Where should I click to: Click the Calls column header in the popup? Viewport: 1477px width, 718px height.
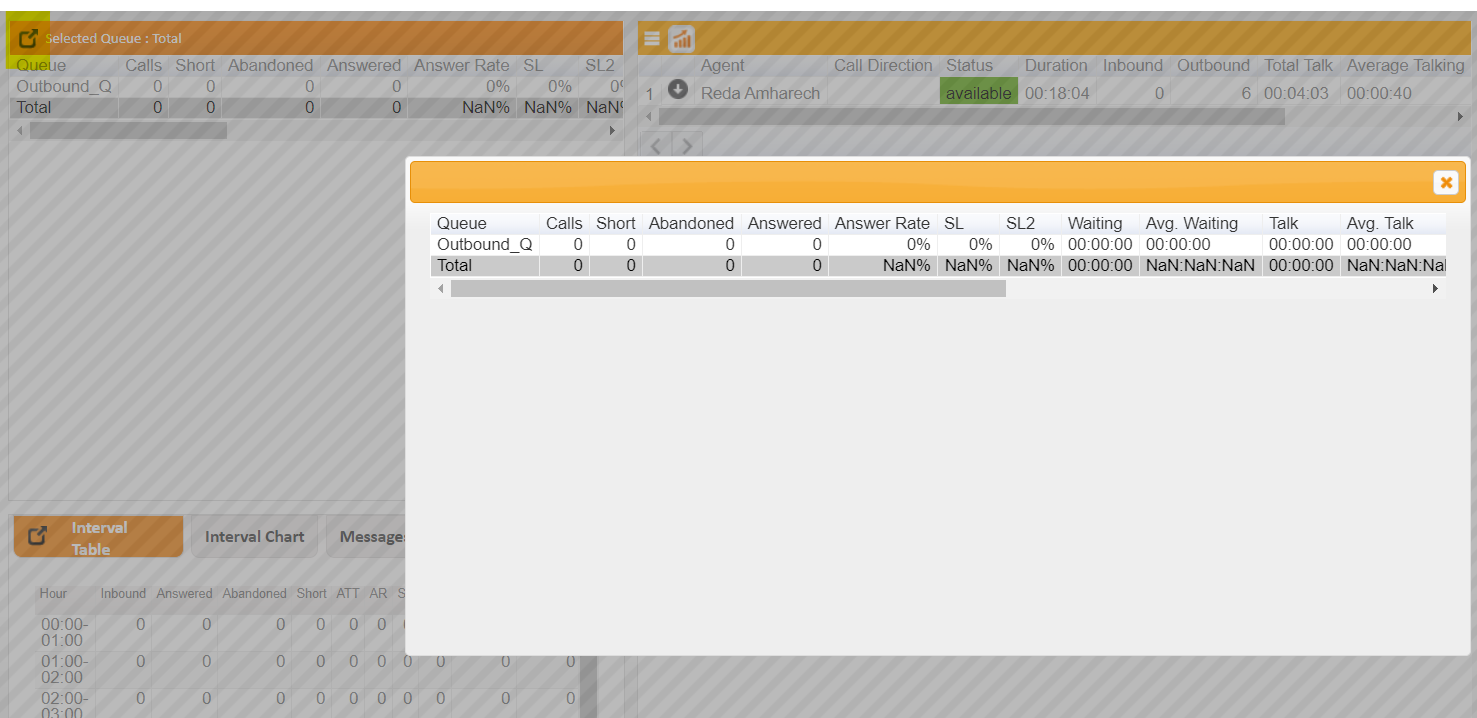tap(564, 223)
